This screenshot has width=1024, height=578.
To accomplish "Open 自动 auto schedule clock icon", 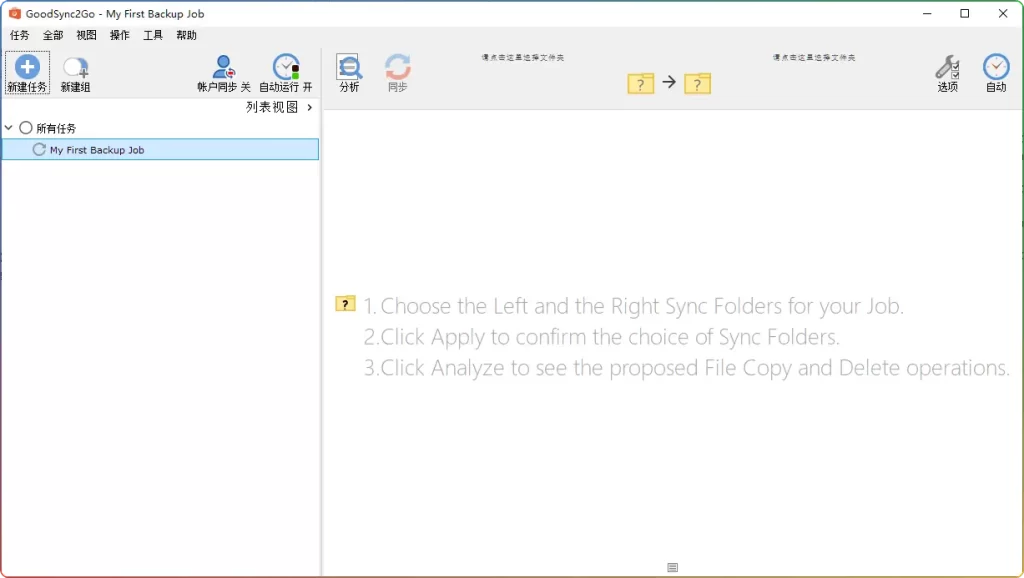I will tap(996, 67).
